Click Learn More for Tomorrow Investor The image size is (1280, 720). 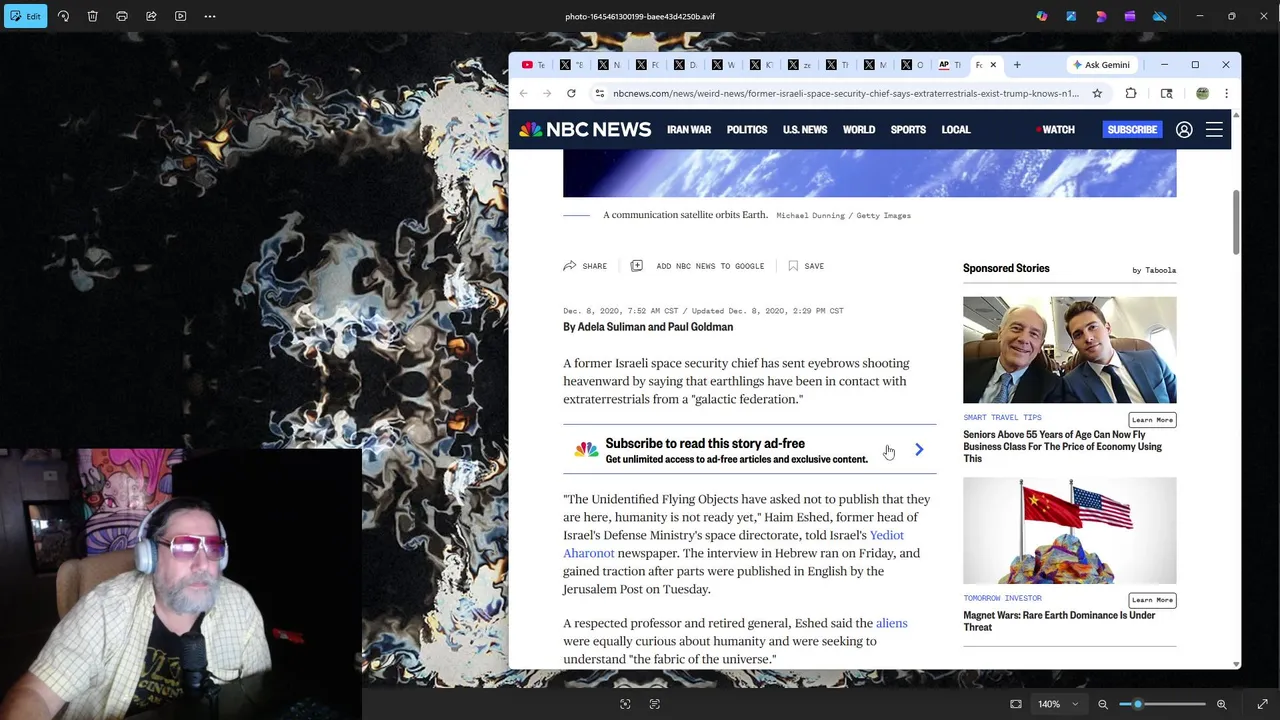(x=1152, y=600)
